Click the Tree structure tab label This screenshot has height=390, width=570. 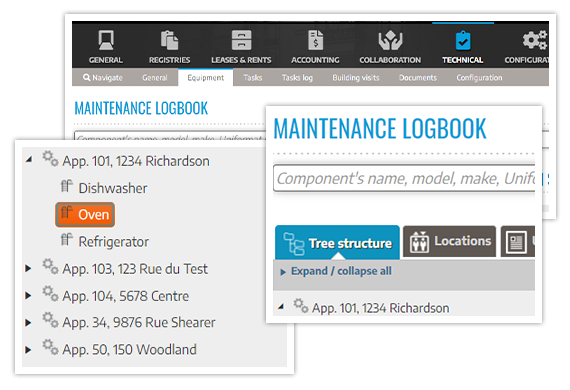click(x=350, y=243)
